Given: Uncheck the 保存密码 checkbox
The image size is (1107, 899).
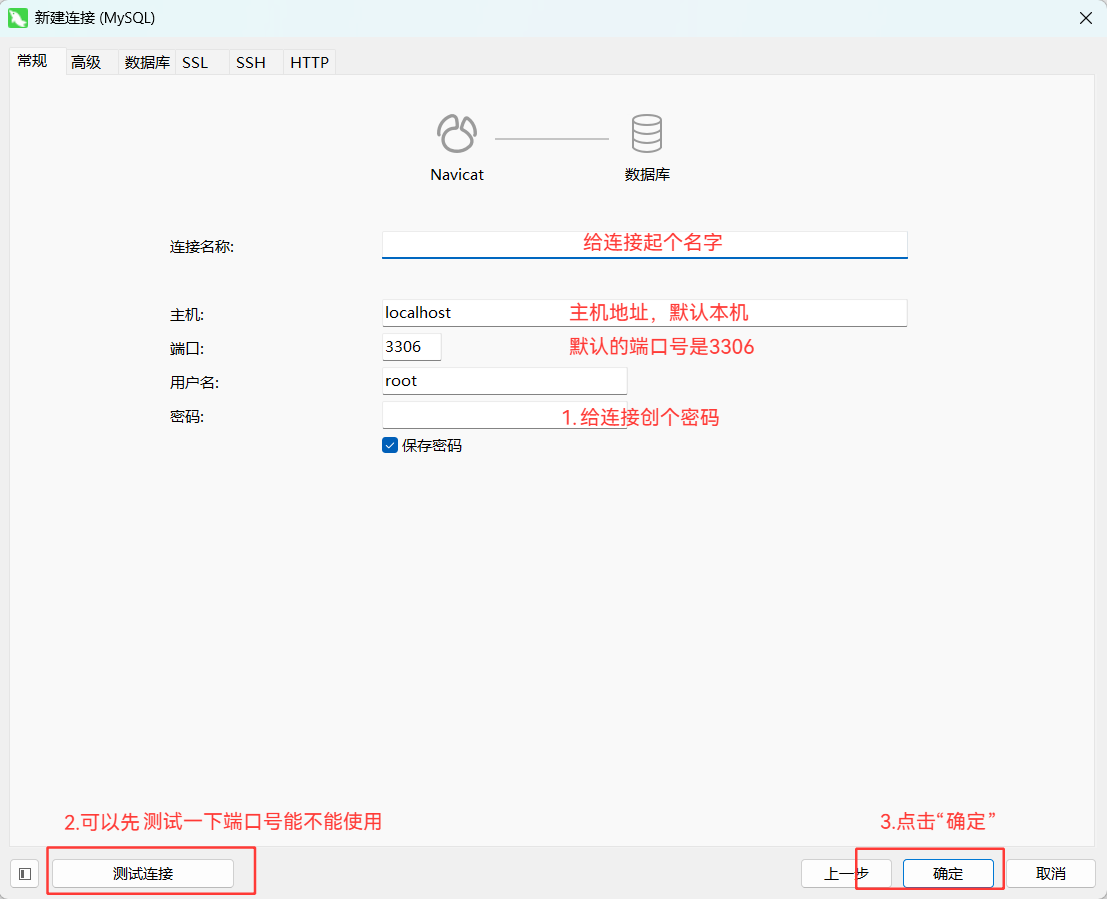Looking at the screenshot, I should pyautogui.click(x=390, y=445).
